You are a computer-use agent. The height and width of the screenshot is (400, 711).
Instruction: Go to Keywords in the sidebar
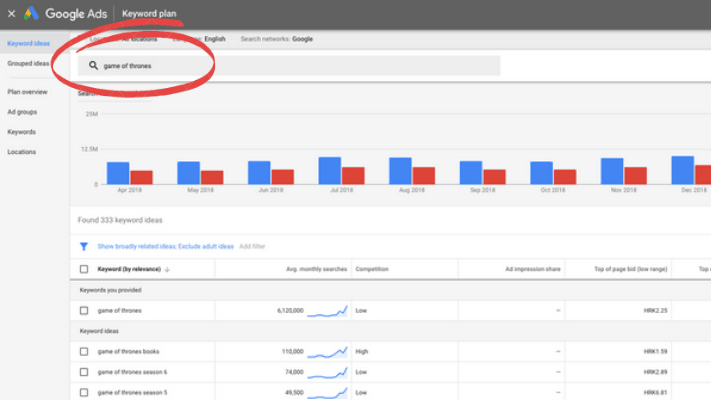coord(21,132)
